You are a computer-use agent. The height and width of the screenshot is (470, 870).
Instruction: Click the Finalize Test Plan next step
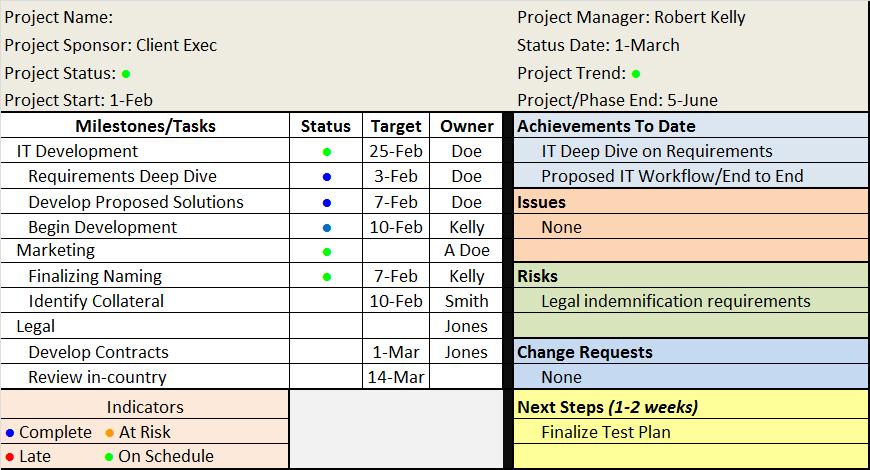coord(606,432)
